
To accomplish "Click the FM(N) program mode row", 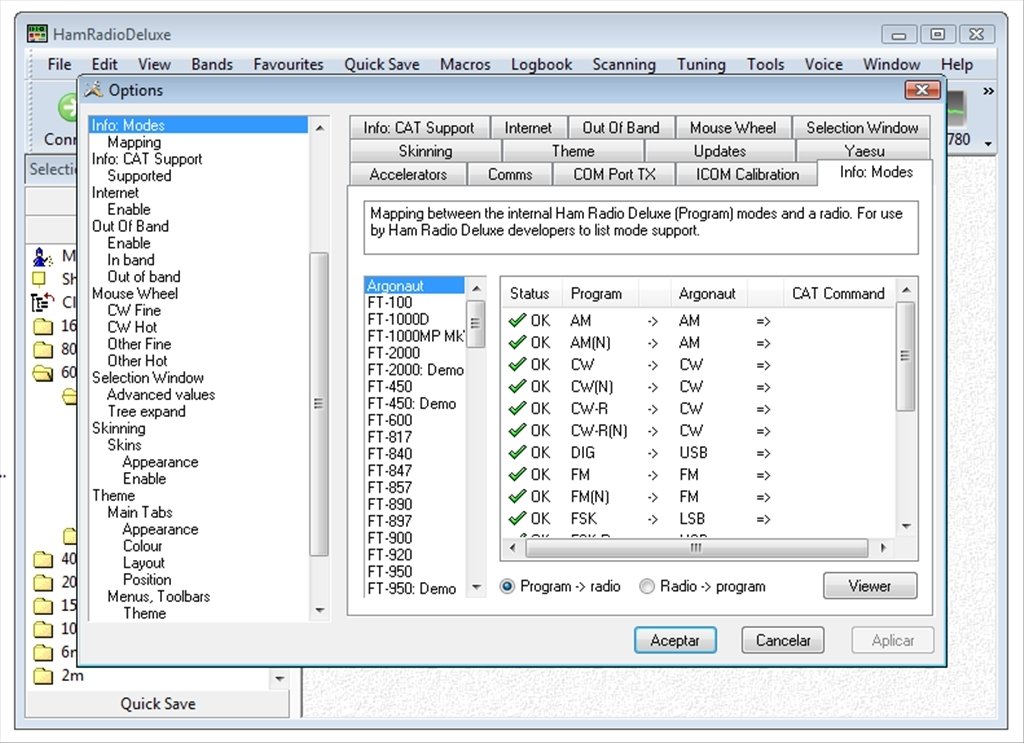I will (698, 497).
